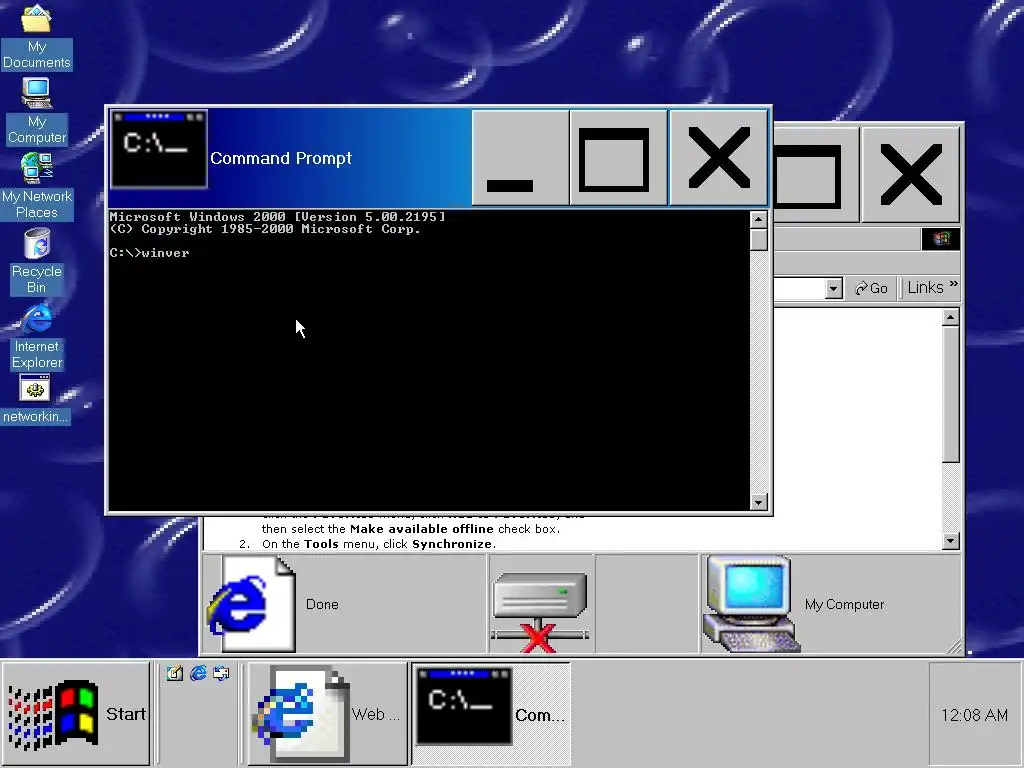
Task: Click the Command Prompt scrollbar thumb
Action: [x=758, y=240]
